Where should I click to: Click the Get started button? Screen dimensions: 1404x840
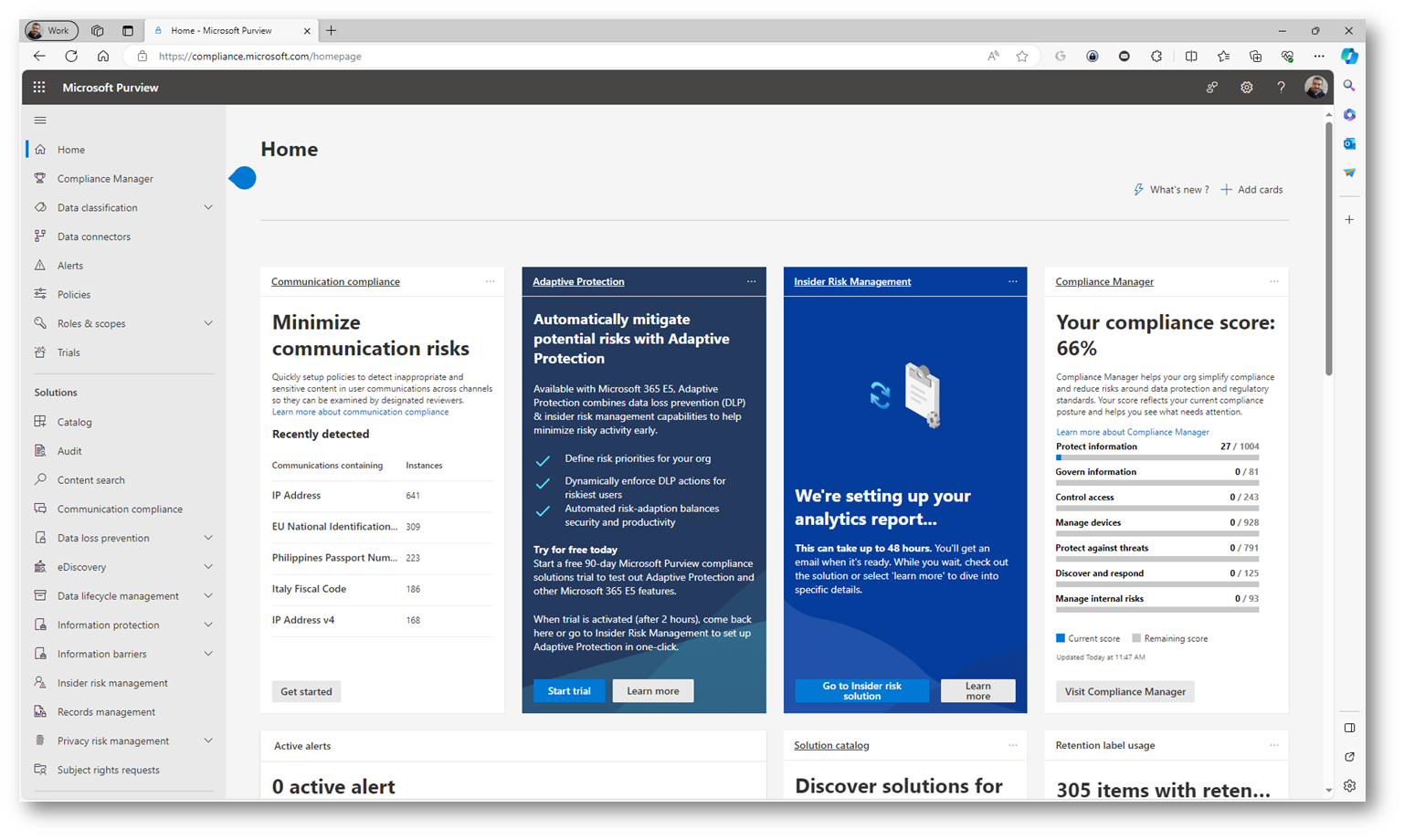click(306, 691)
